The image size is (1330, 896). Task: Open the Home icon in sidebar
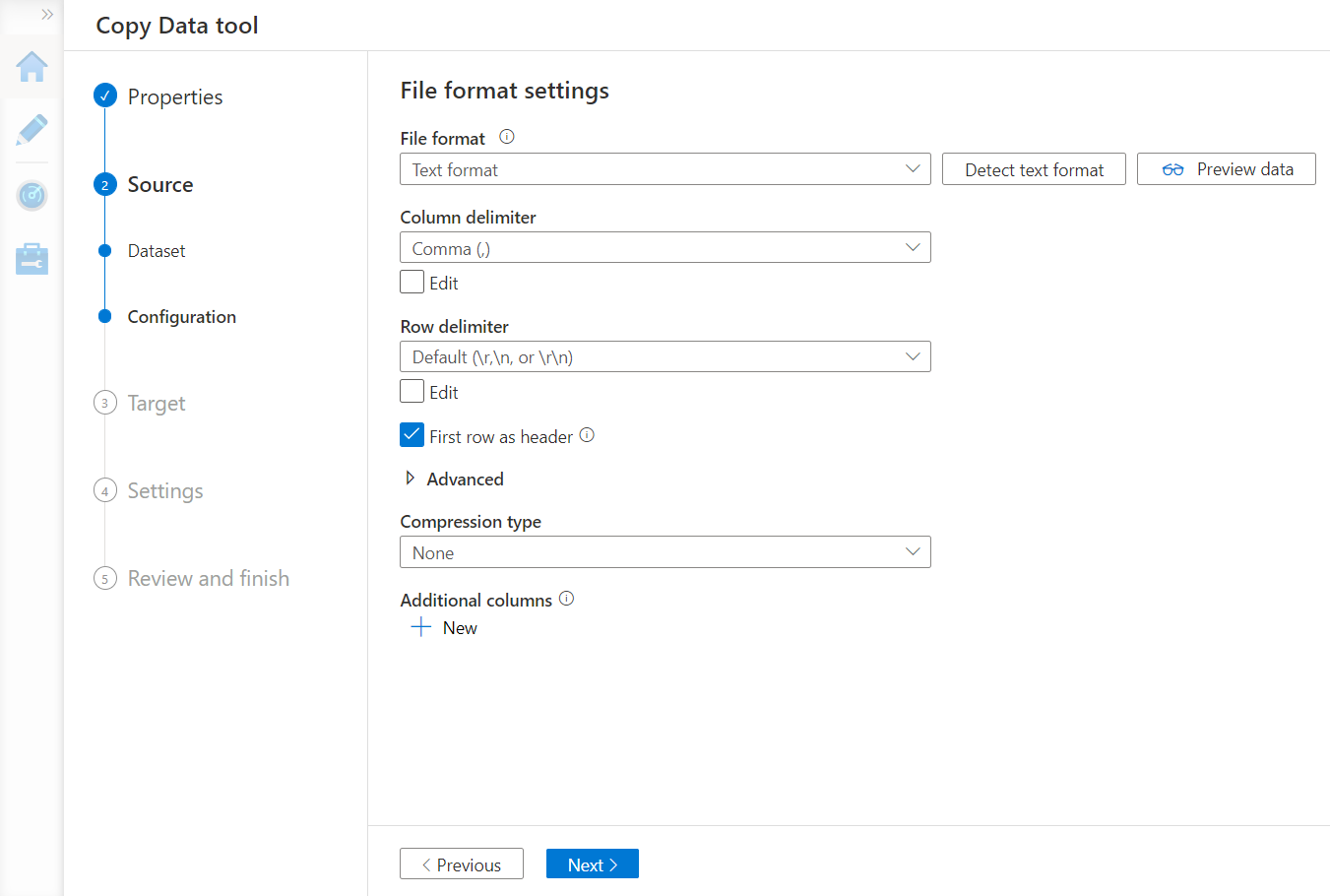pyautogui.click(x=32, y=67)
